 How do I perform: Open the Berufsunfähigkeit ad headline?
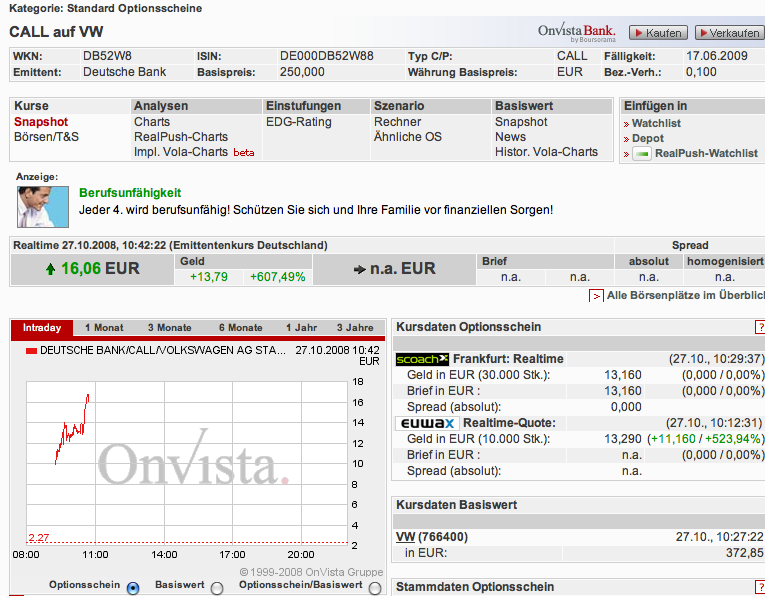click(x=130, y=193)
